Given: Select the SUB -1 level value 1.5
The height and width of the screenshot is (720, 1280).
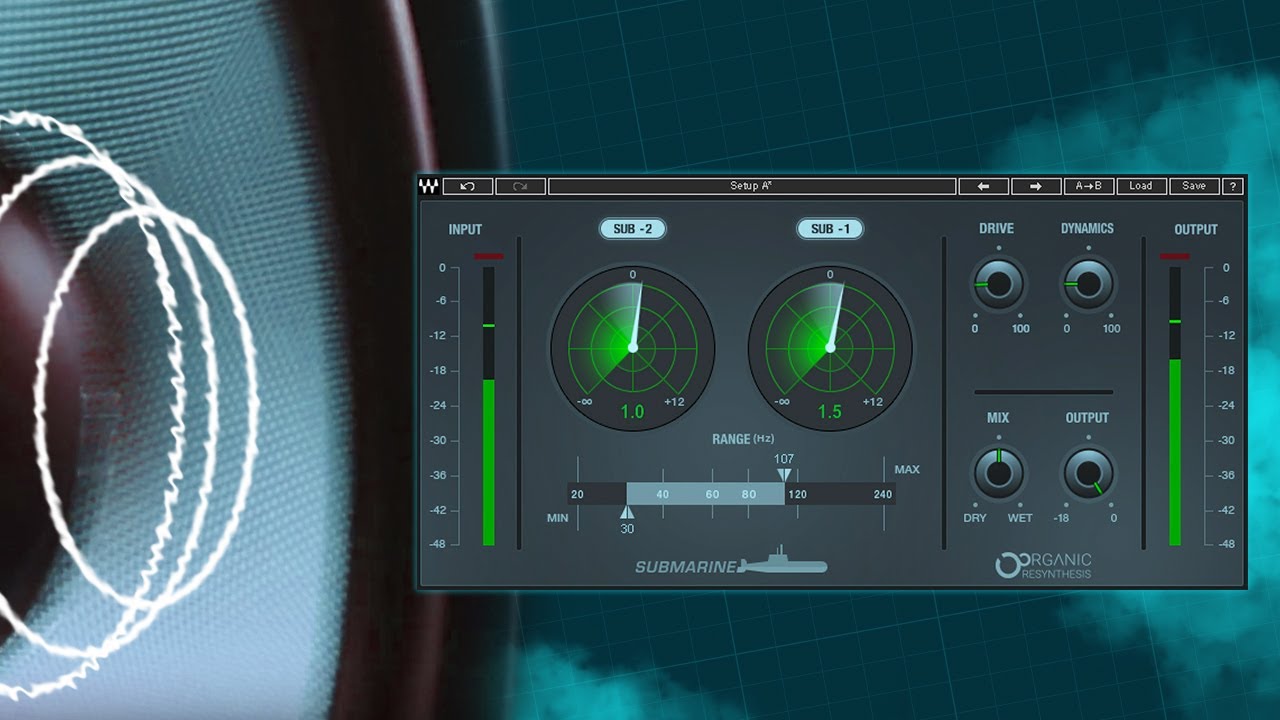Looking at the screenshot, I should click(x=830, y=411).
